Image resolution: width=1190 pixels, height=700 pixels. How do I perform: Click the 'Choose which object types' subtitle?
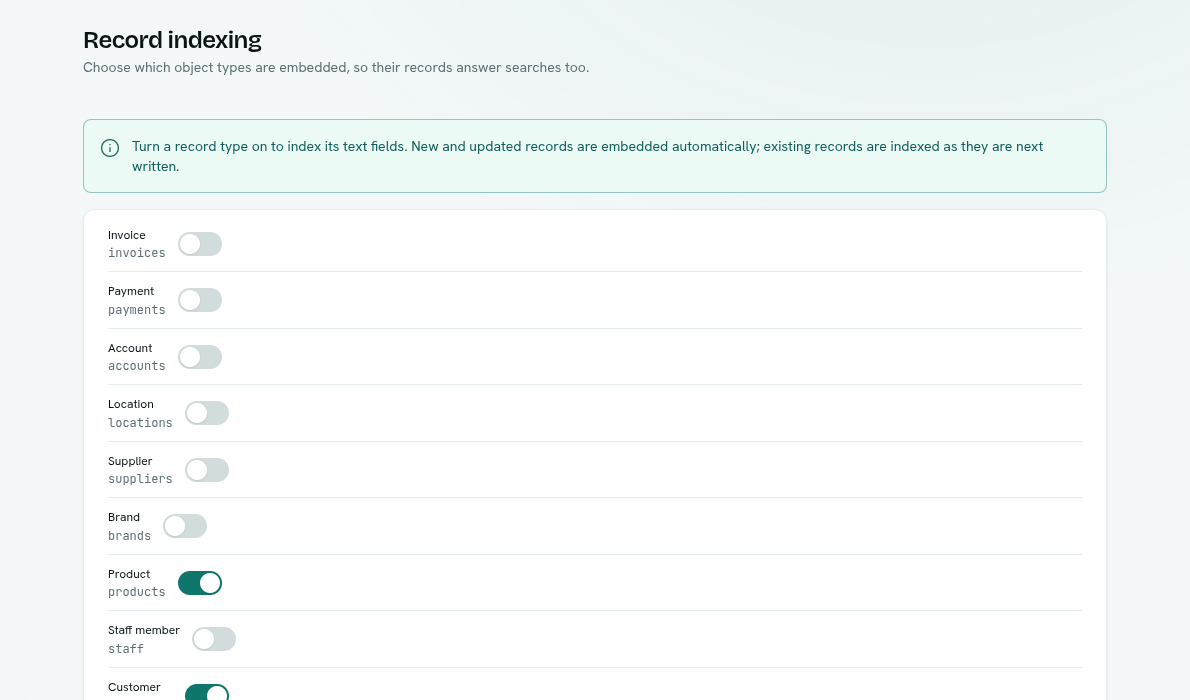click(x=335, y=68)
